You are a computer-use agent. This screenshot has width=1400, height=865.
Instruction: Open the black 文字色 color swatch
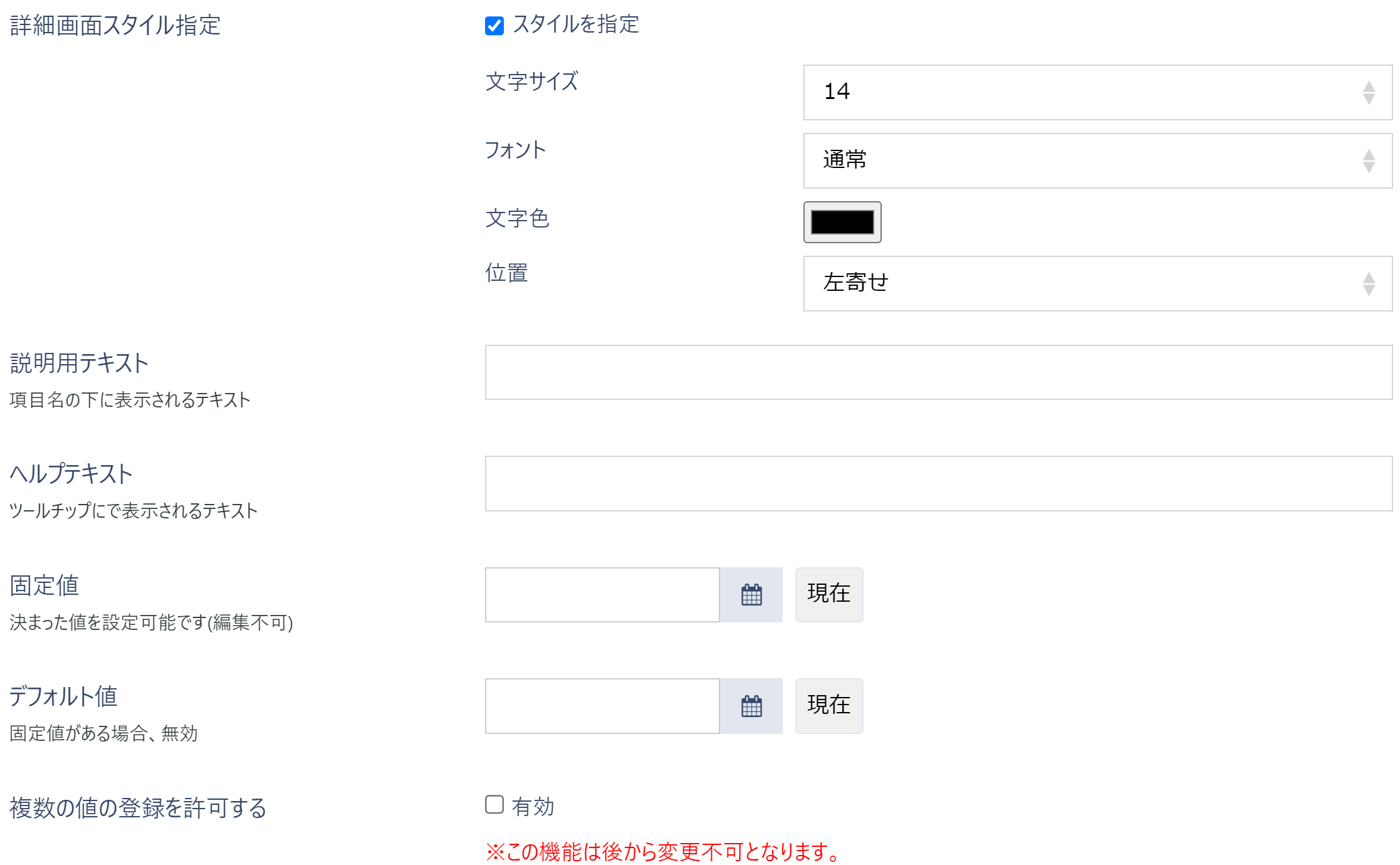842,222
